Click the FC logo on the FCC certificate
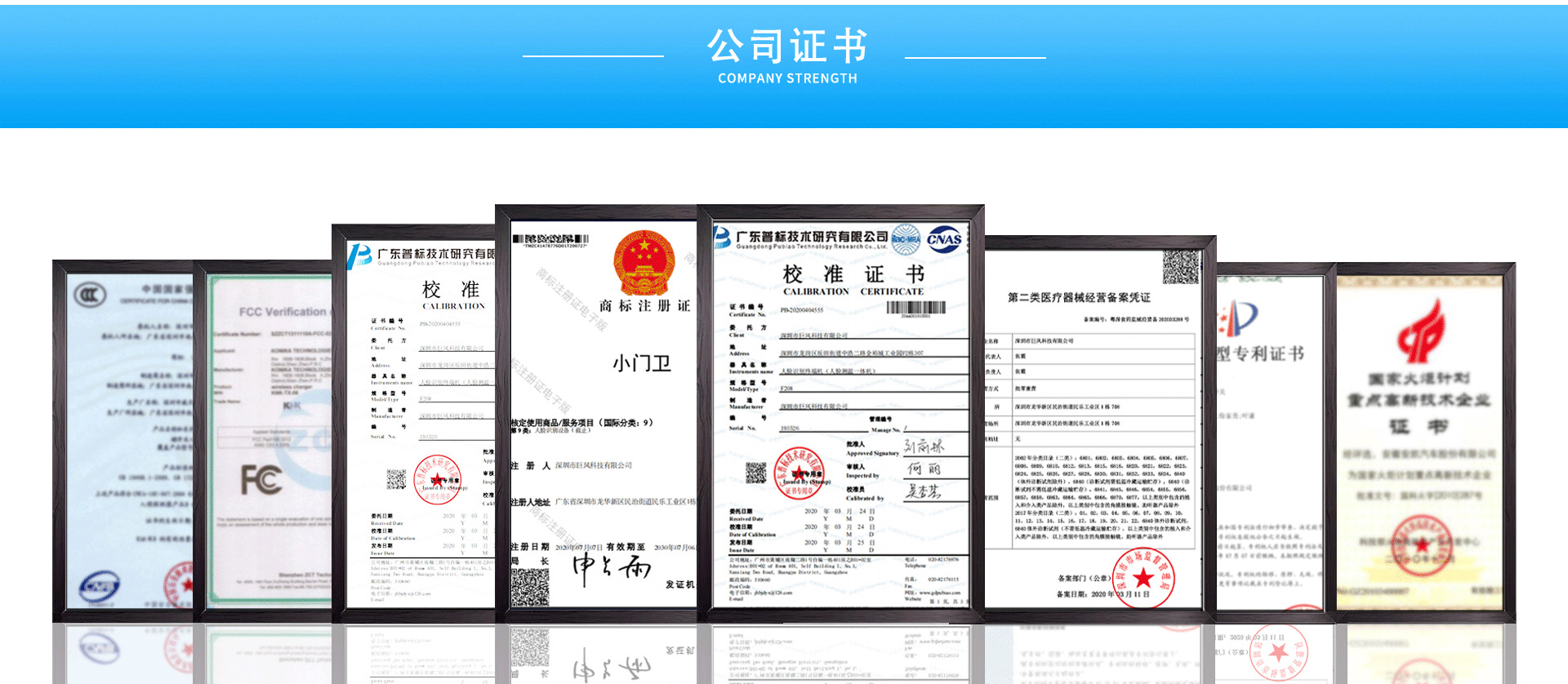Screen dimensions: 1568x684 [261, 479]
